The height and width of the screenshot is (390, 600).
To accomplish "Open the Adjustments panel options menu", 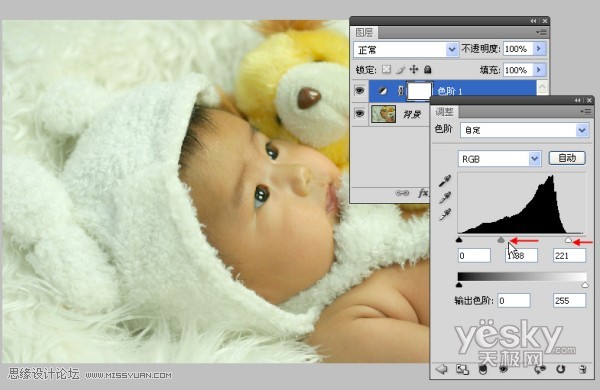I will tap(585, 111).
